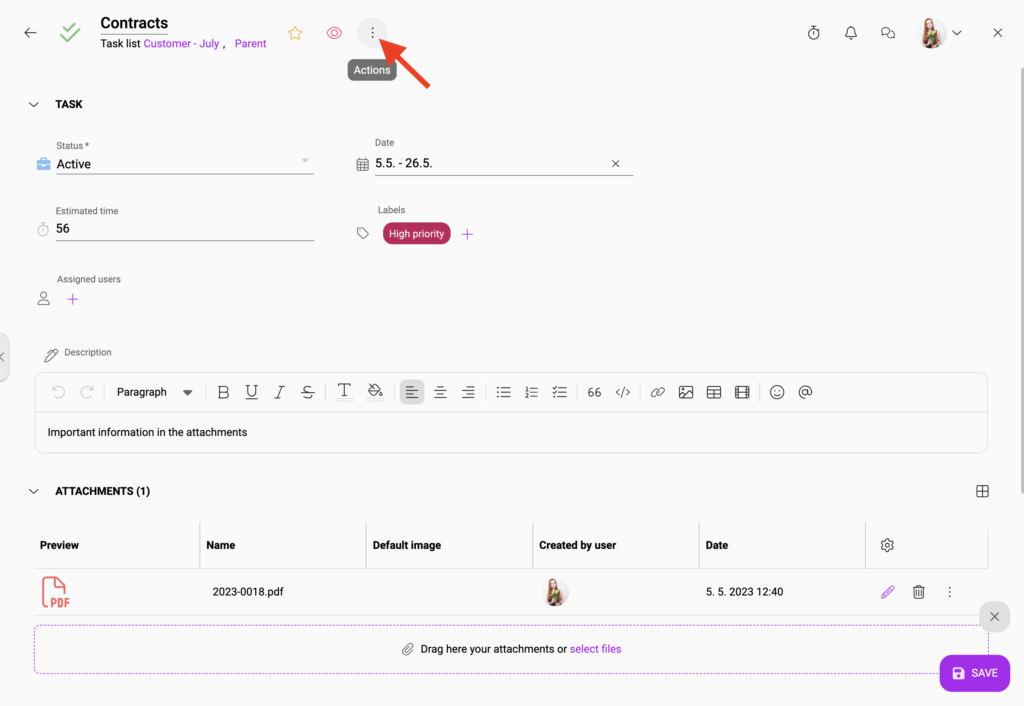
Task: Delete the 2023-0018.pdf attachment
Action: click(x=918, y=591)
